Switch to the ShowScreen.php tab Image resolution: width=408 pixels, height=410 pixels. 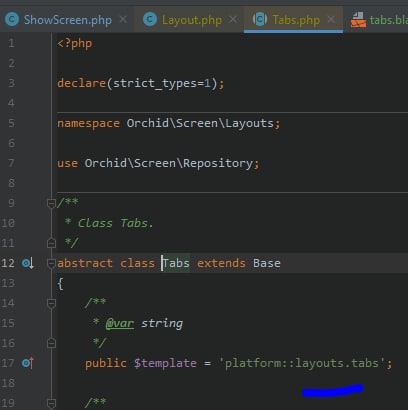pyautogui.click(x=67, y=20)
